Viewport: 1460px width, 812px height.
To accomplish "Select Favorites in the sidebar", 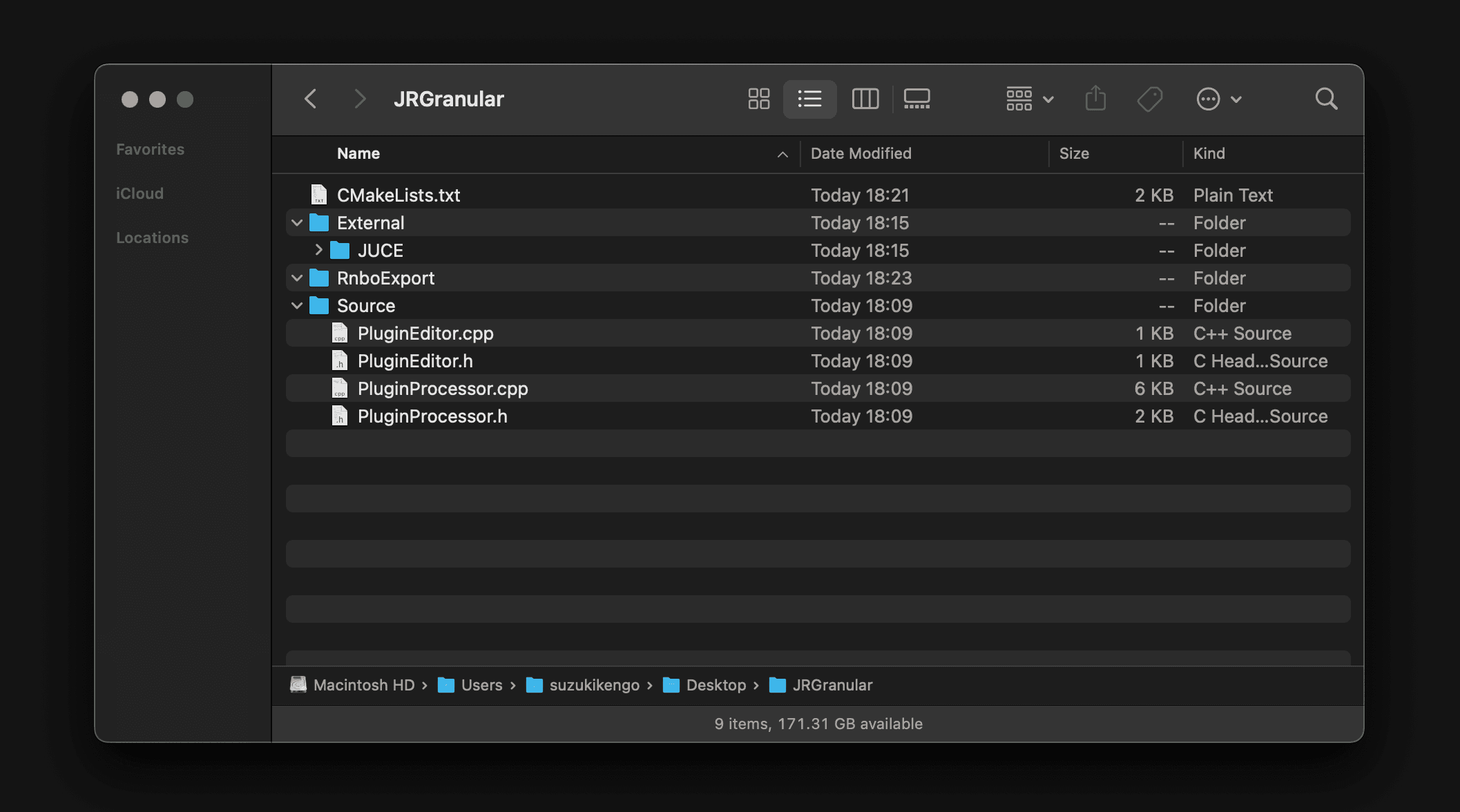I will tap(150, 148).
